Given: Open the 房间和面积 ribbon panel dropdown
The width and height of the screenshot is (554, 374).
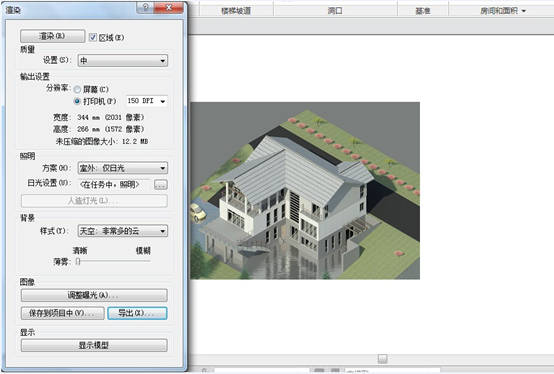Looking at the screenshot, I should pyautogui.click(x=503, y=11).
